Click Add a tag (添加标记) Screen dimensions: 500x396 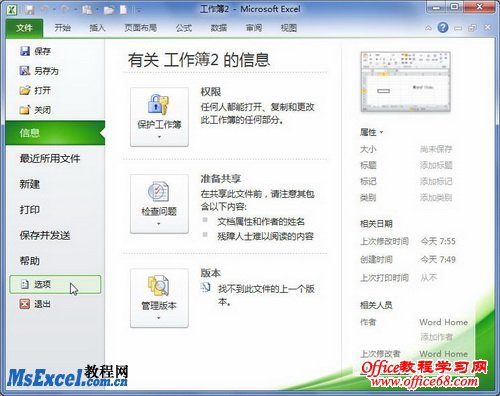(x=436, y=181)
